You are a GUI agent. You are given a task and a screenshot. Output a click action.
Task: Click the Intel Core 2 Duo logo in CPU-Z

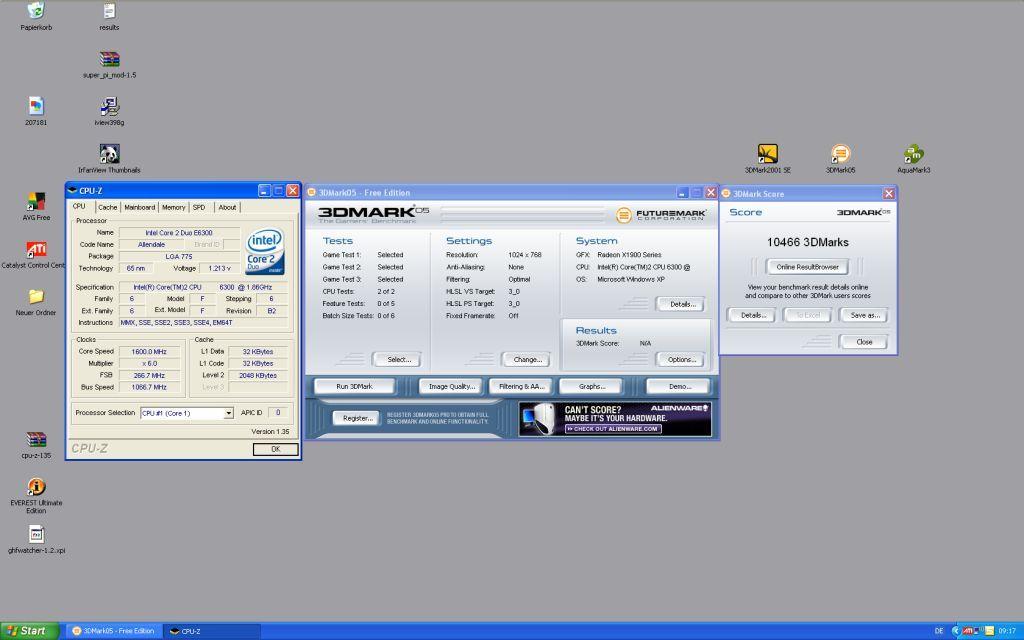pos(264,251)
